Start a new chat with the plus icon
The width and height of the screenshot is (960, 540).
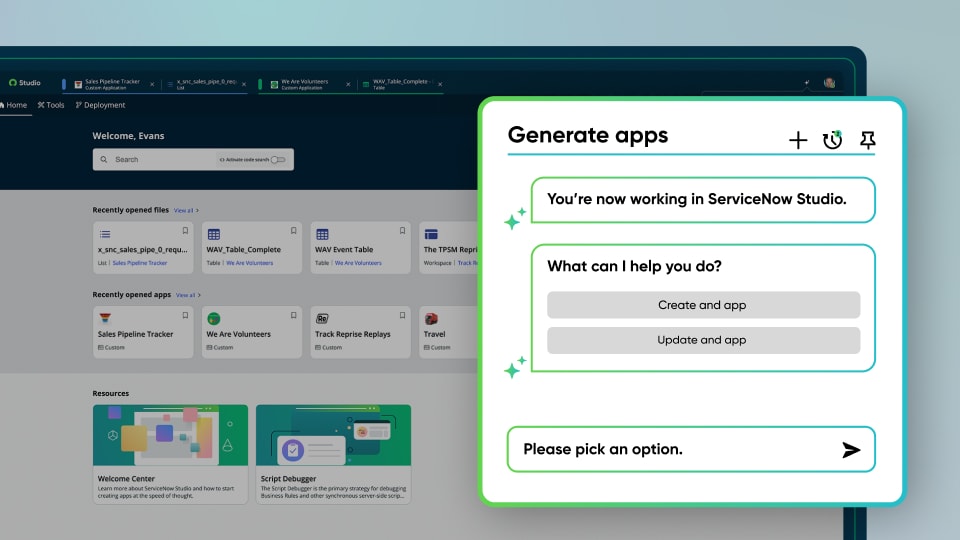click(x=798, y=140)
